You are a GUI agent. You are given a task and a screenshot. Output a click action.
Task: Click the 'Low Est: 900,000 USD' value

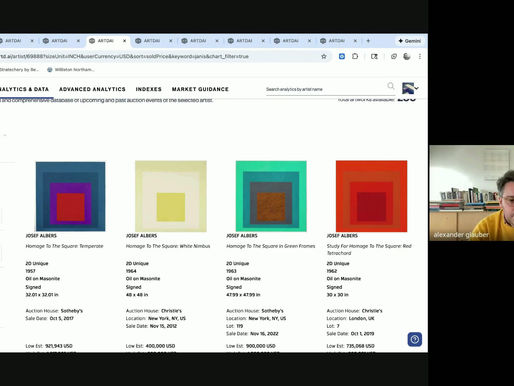click(x=251, y=346)
